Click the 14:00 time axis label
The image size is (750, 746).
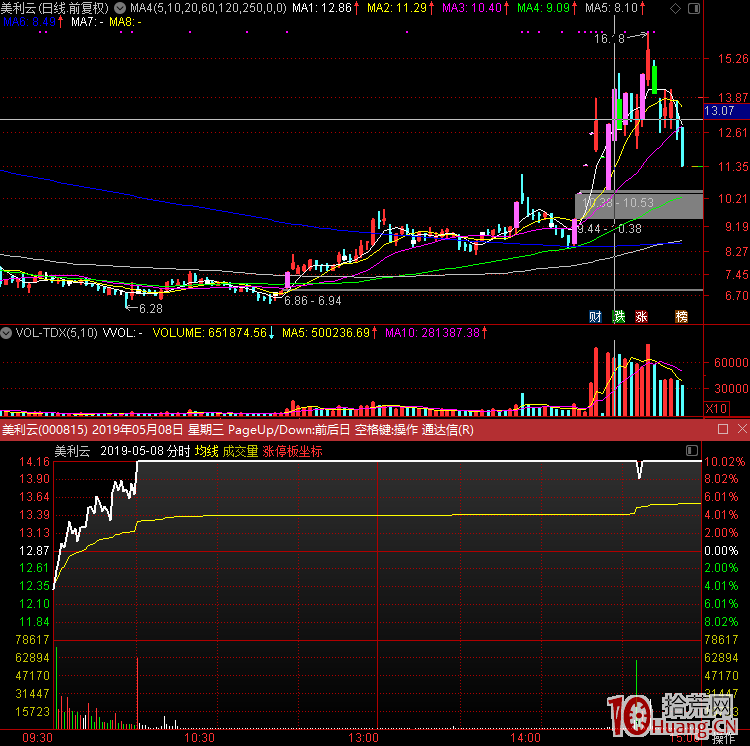[x=525, y=738]
